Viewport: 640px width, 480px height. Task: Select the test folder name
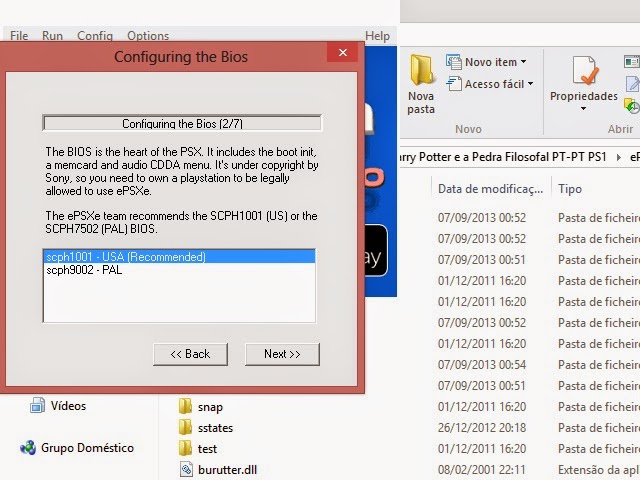(207, 449)
